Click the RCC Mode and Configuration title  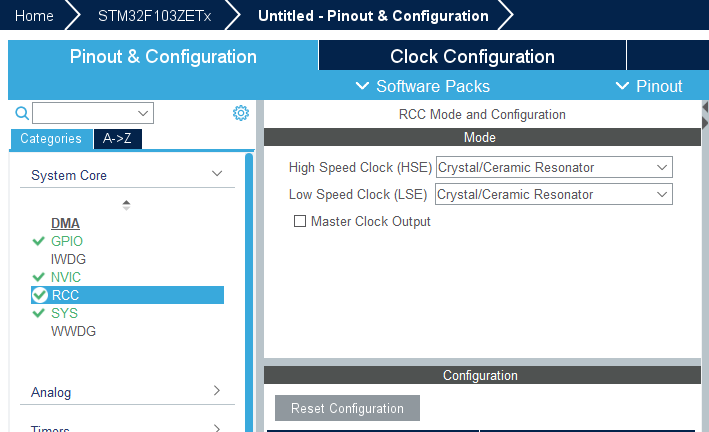pyautogui.click(x=482, y=114)
